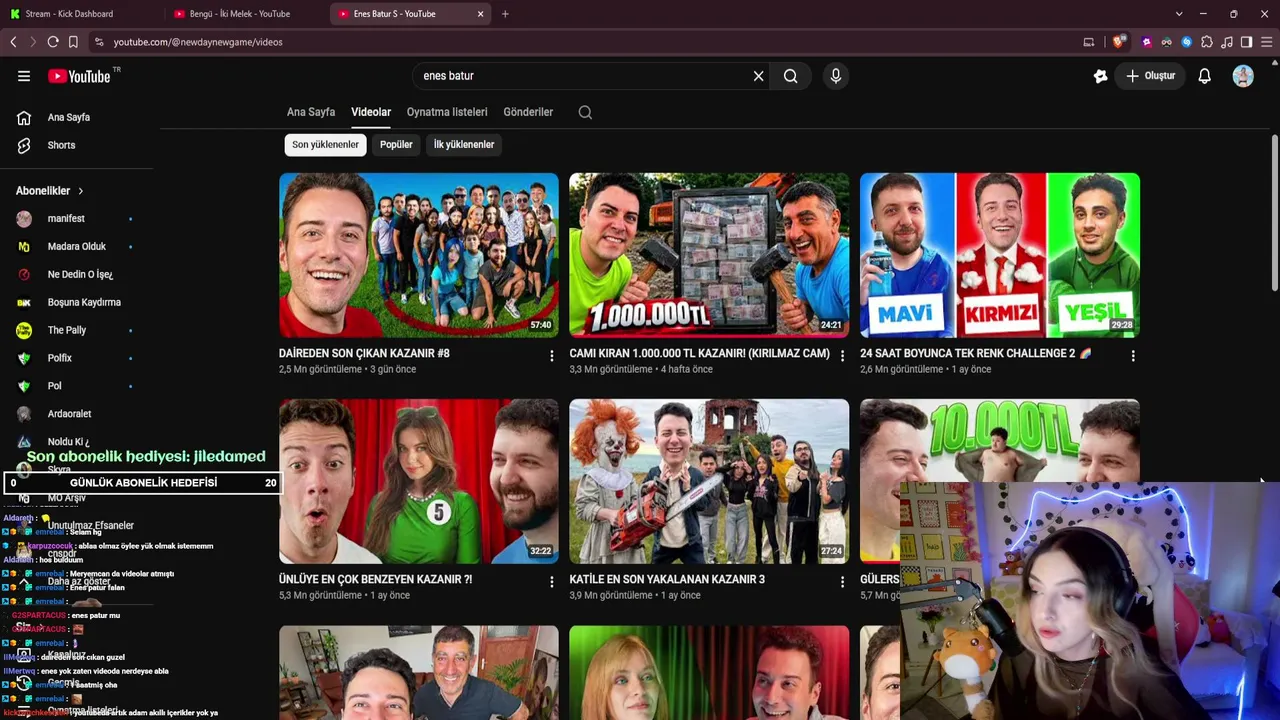Close the 'Enes Batur S - YouTube' tab
Viewport: 1280px width, 720px height.
tap(481, 14)
